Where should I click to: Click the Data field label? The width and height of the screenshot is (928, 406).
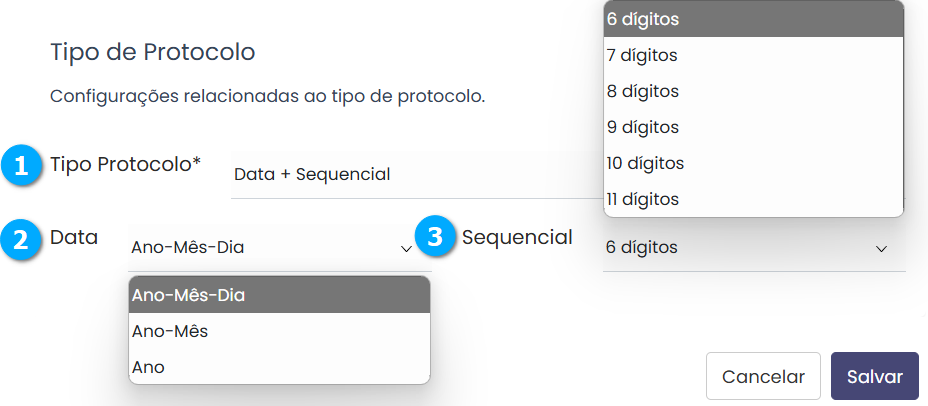point(74,238)
